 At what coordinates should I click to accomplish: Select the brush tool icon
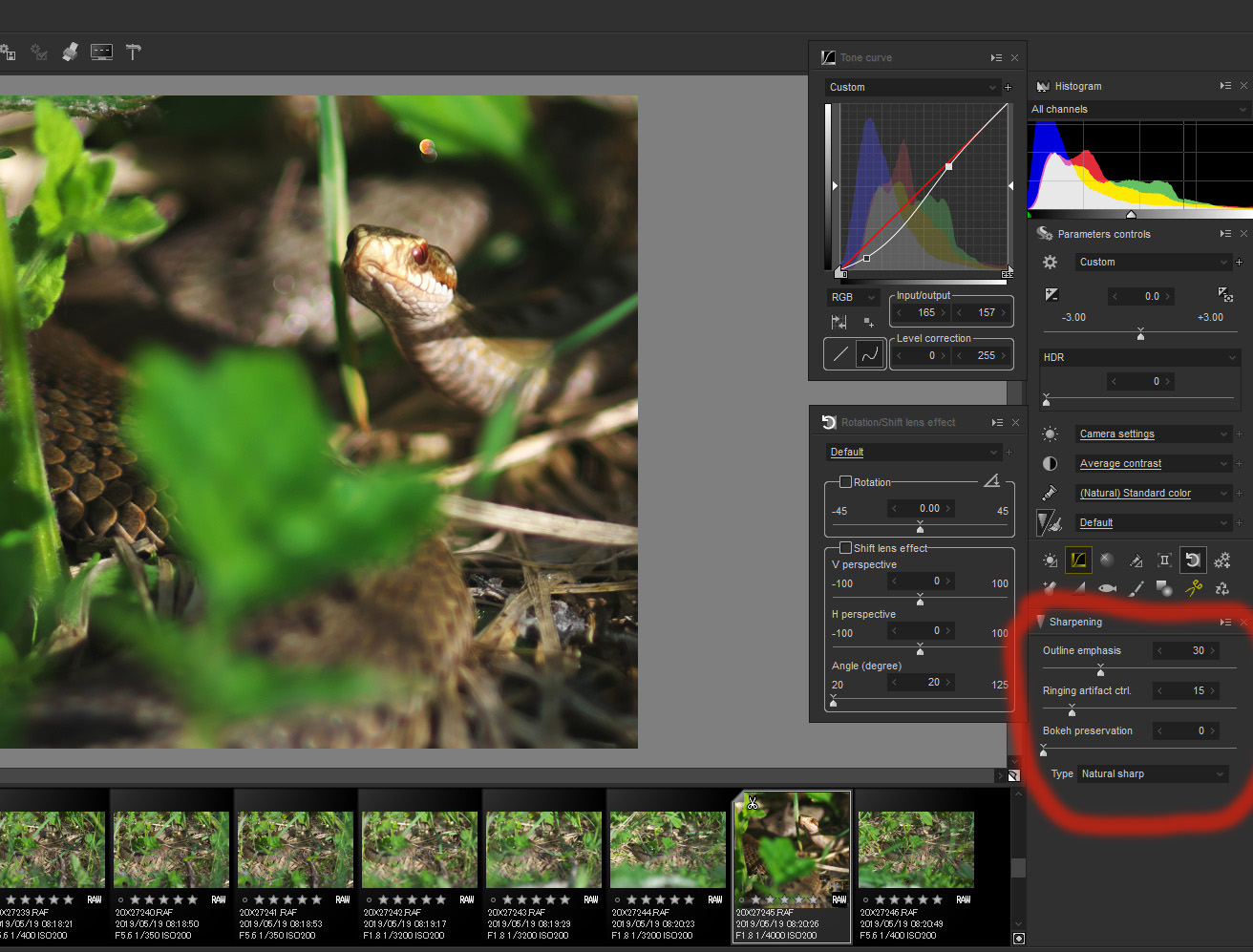[1136, 588]
